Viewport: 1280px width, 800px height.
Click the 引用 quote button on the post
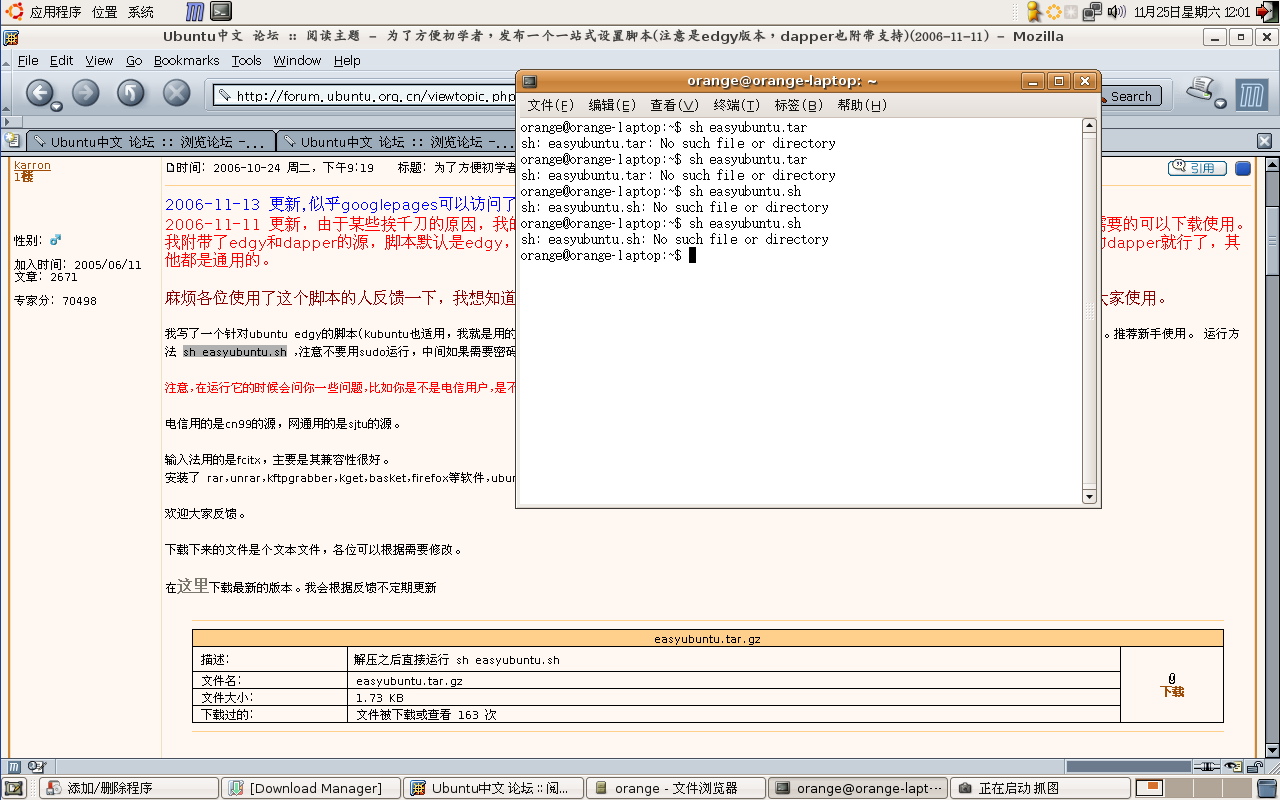click(x=1197, y=168)
